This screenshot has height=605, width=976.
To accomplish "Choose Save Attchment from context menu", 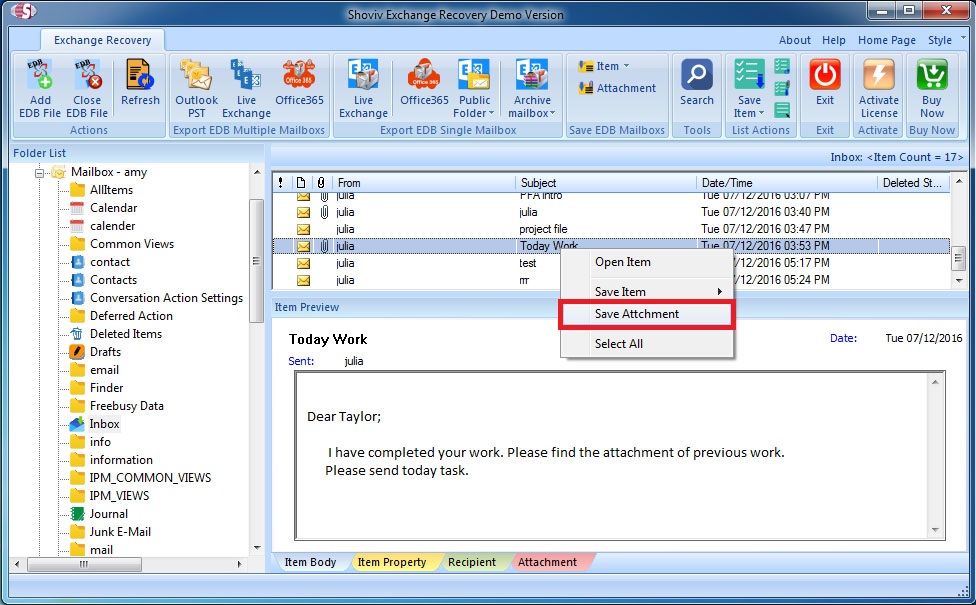I will point(636,314).
